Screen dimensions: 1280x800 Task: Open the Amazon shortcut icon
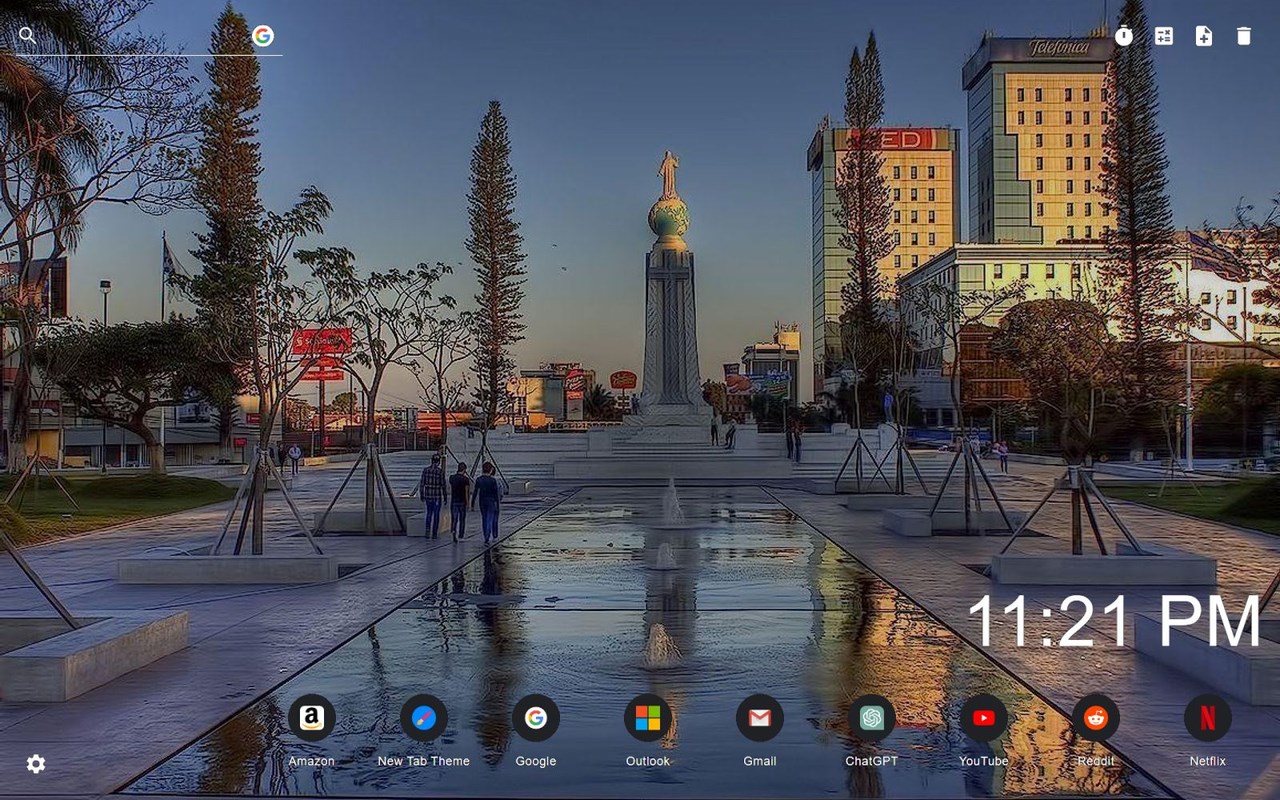(312, 718)
